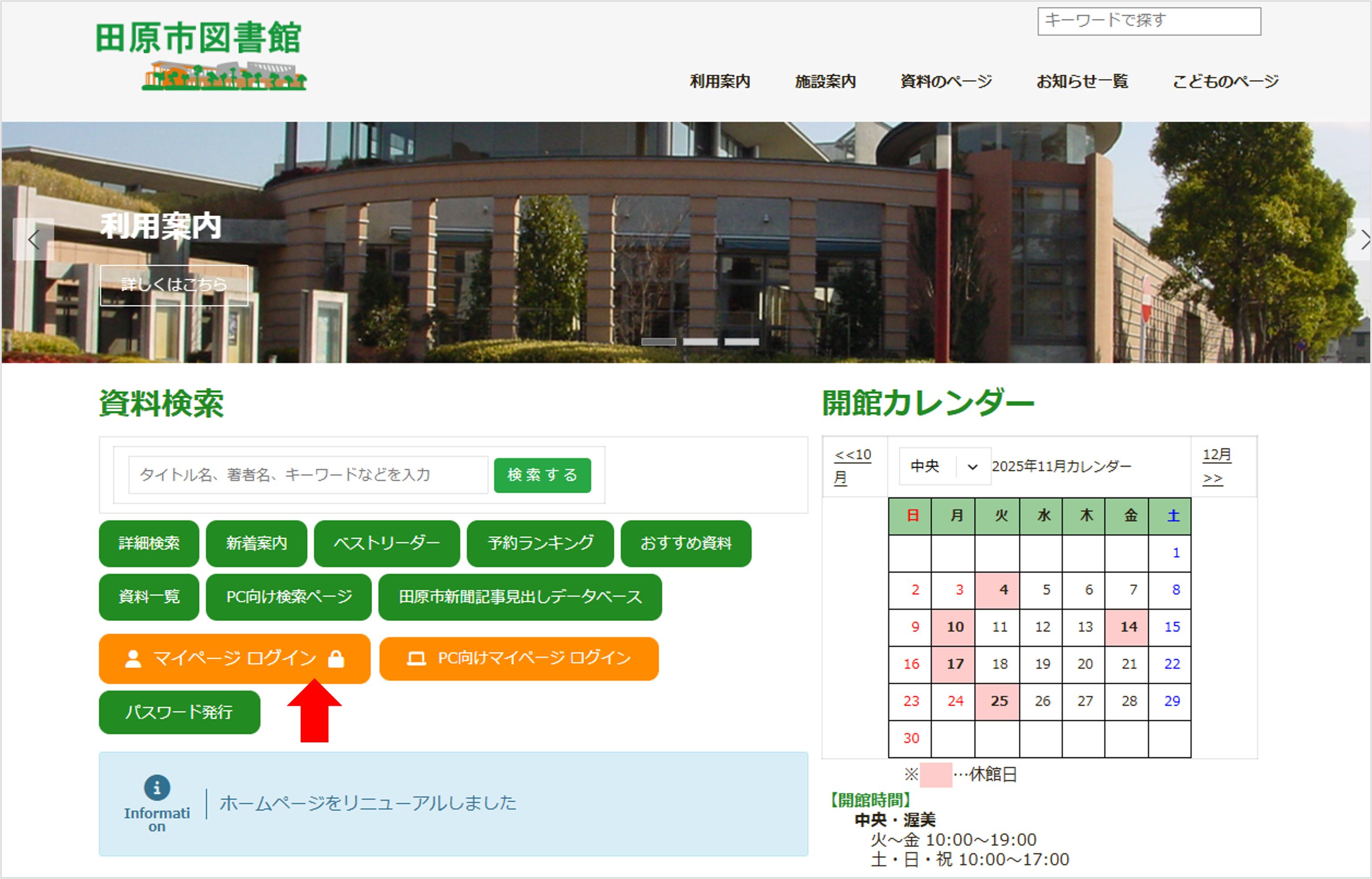This screenshot has height=879, width=1372.
Task: Click the 検索する search button
Action: pos(542,474)
